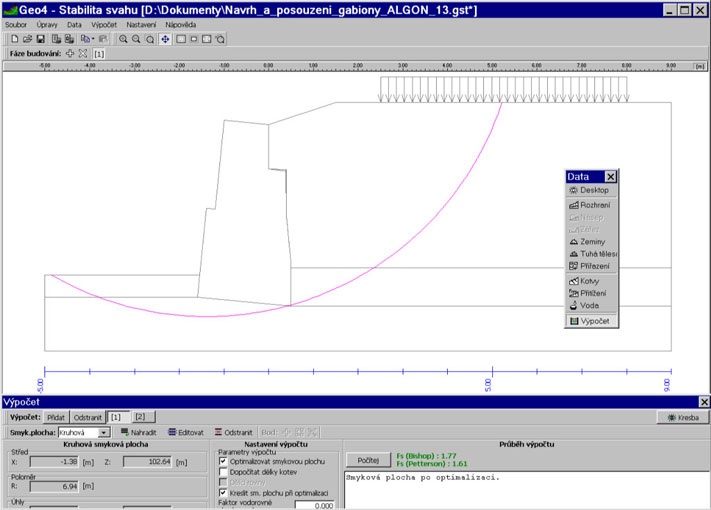This screenshot has height=510, width=711.
Task: Switch to analysis tab [1]
Action: 116,417
